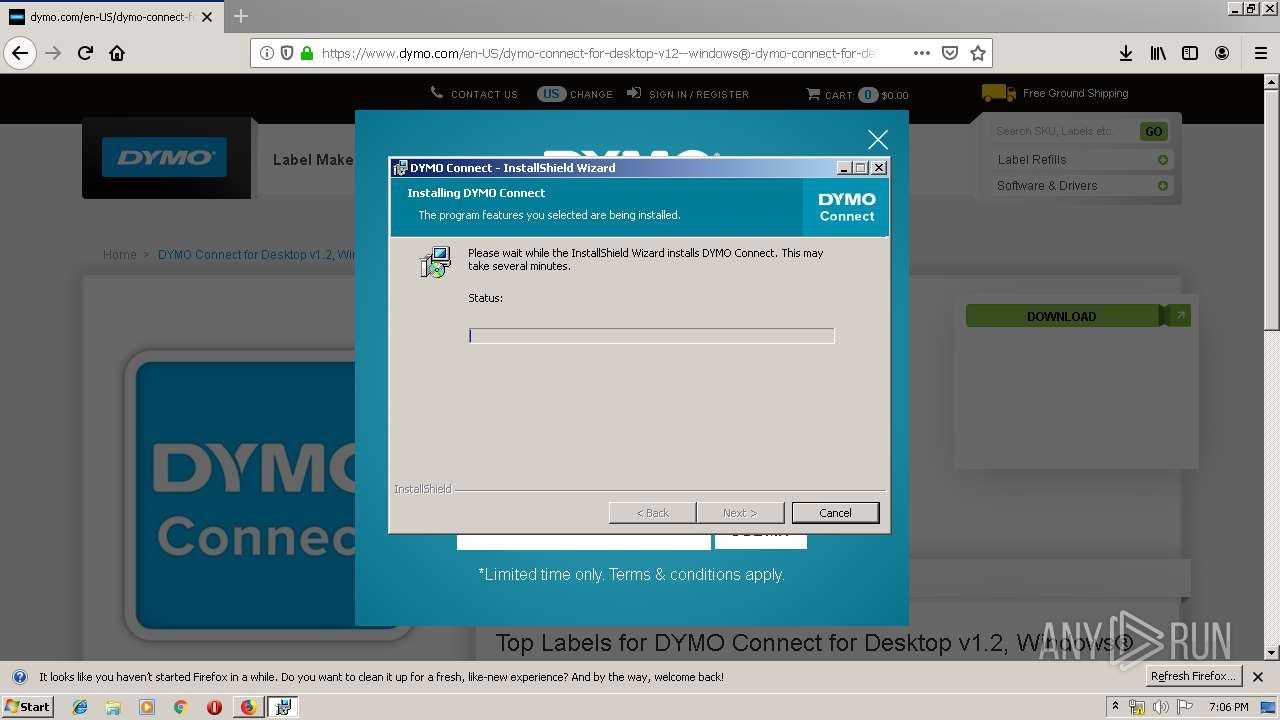Click arrow icon beside DOWNLOAD
Screen dimensions: 1280x720
(1179, 316)
